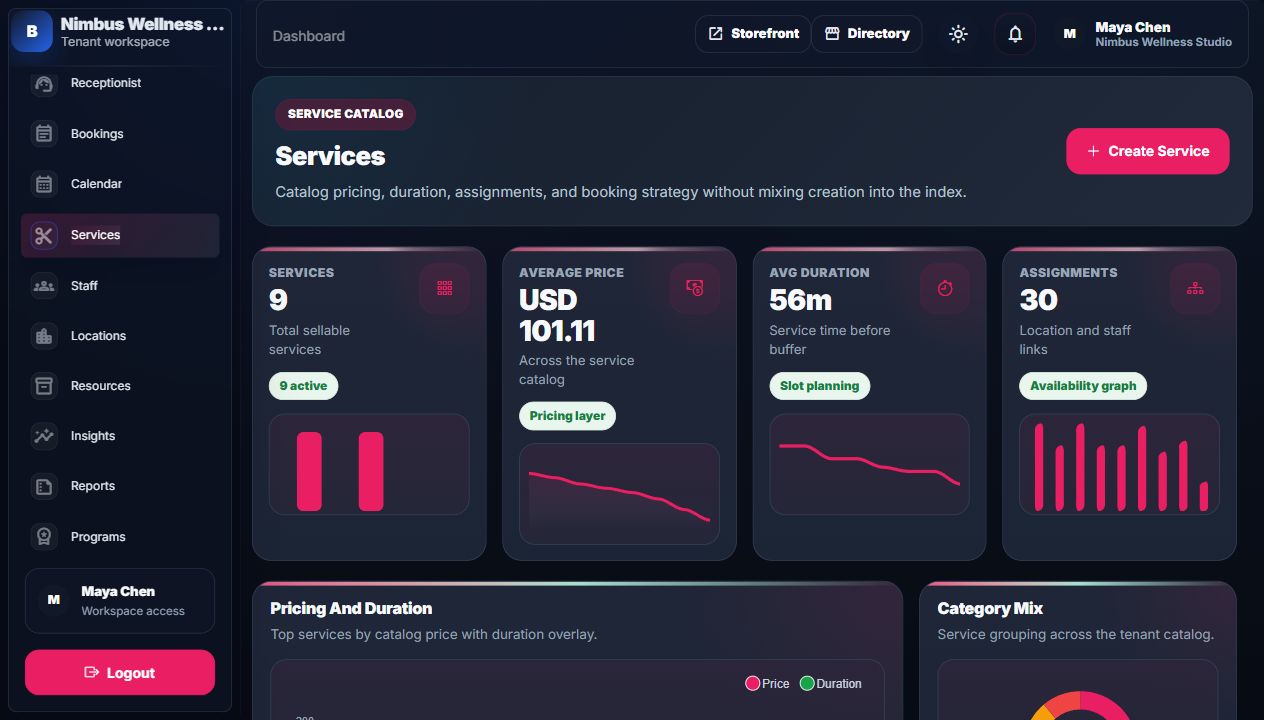The width and height of the screenshot is (1264, 720).
Task: Click the Average Price money icon
Action: click(x=695, y=288)
